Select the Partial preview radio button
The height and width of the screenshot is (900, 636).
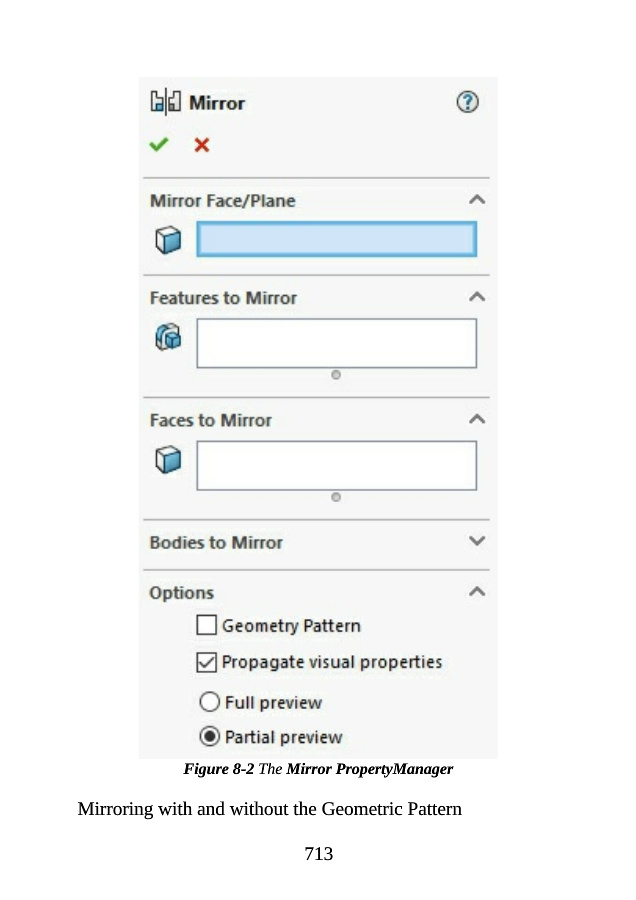click(210, 737)
